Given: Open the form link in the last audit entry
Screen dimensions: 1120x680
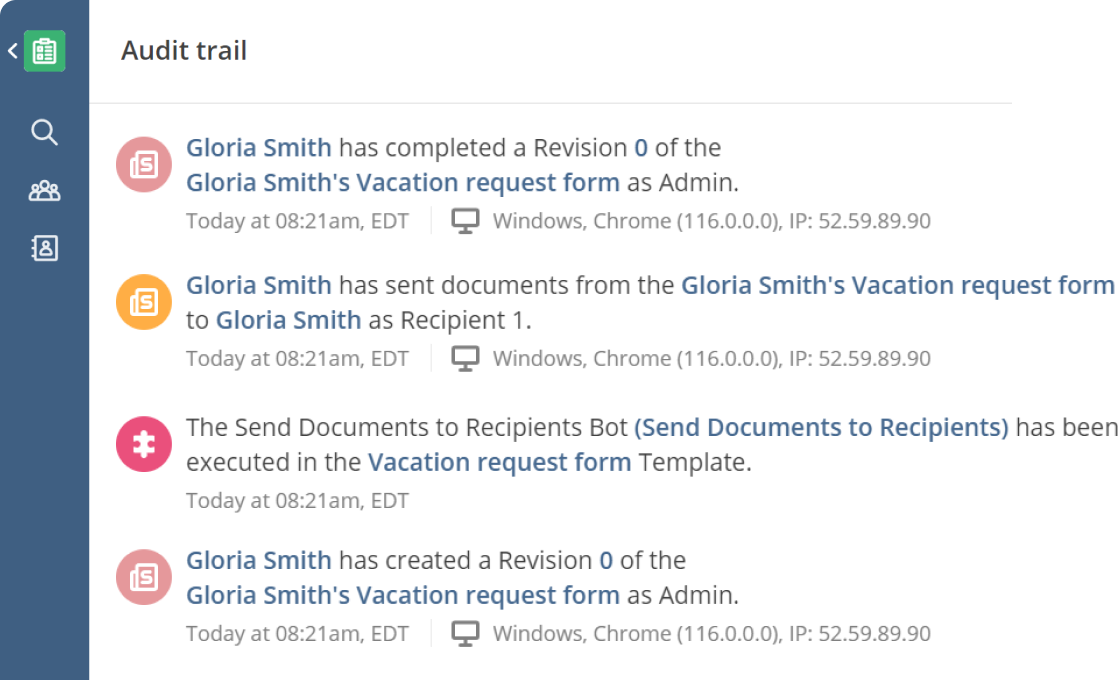Looking at the screenshot, I should point(402,595).
